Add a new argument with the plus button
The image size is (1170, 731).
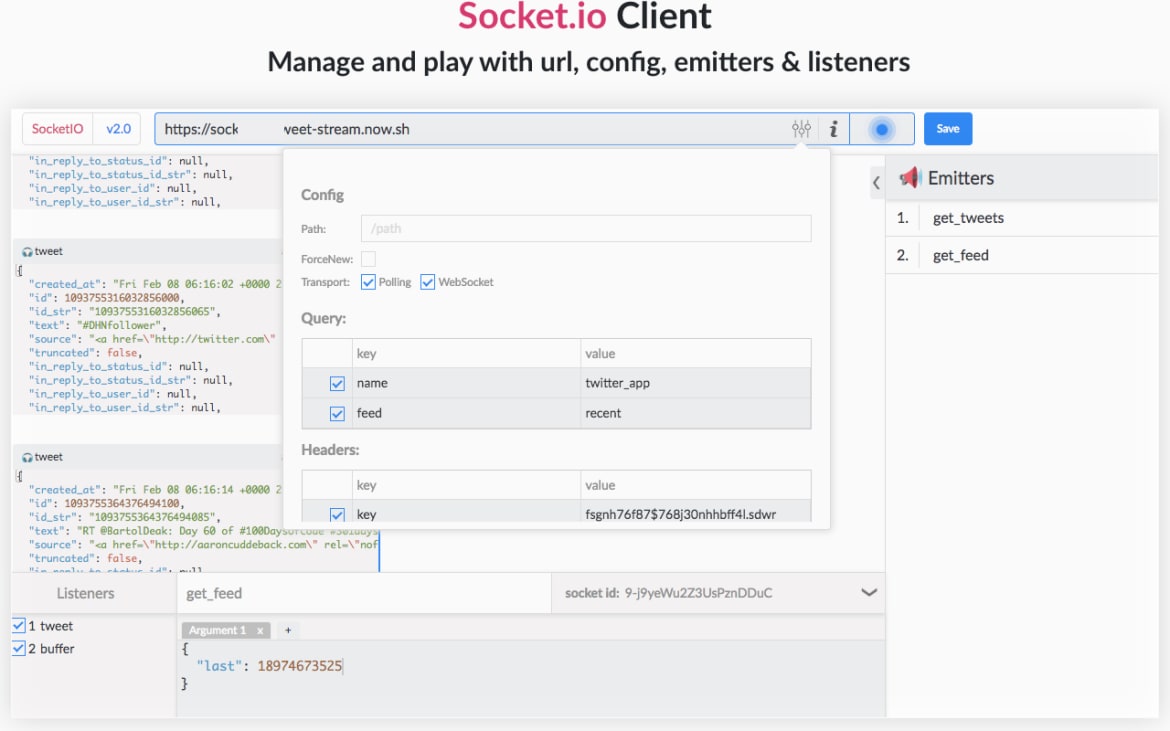287,630
